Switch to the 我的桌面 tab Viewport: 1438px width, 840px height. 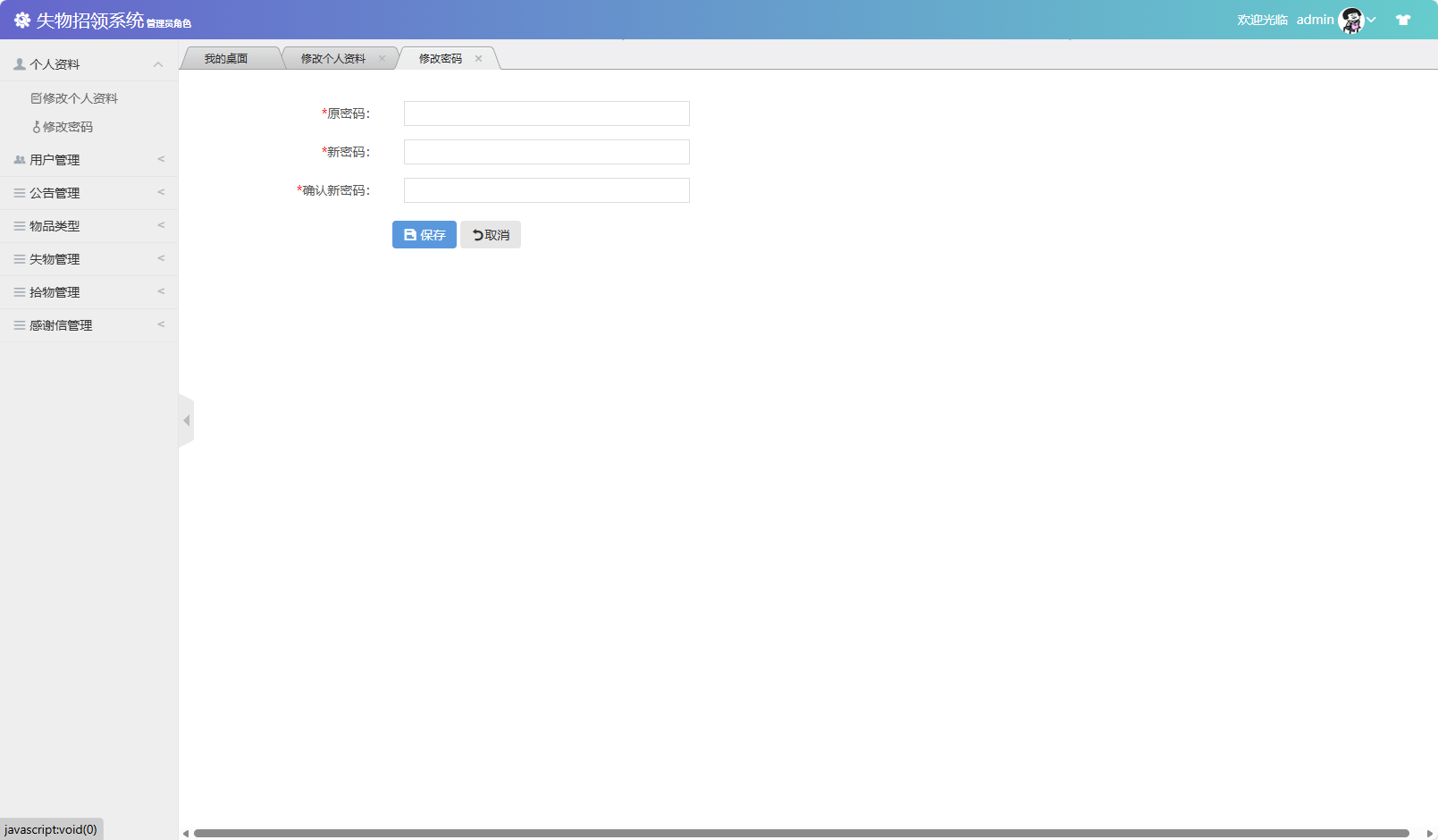(226, 59)
